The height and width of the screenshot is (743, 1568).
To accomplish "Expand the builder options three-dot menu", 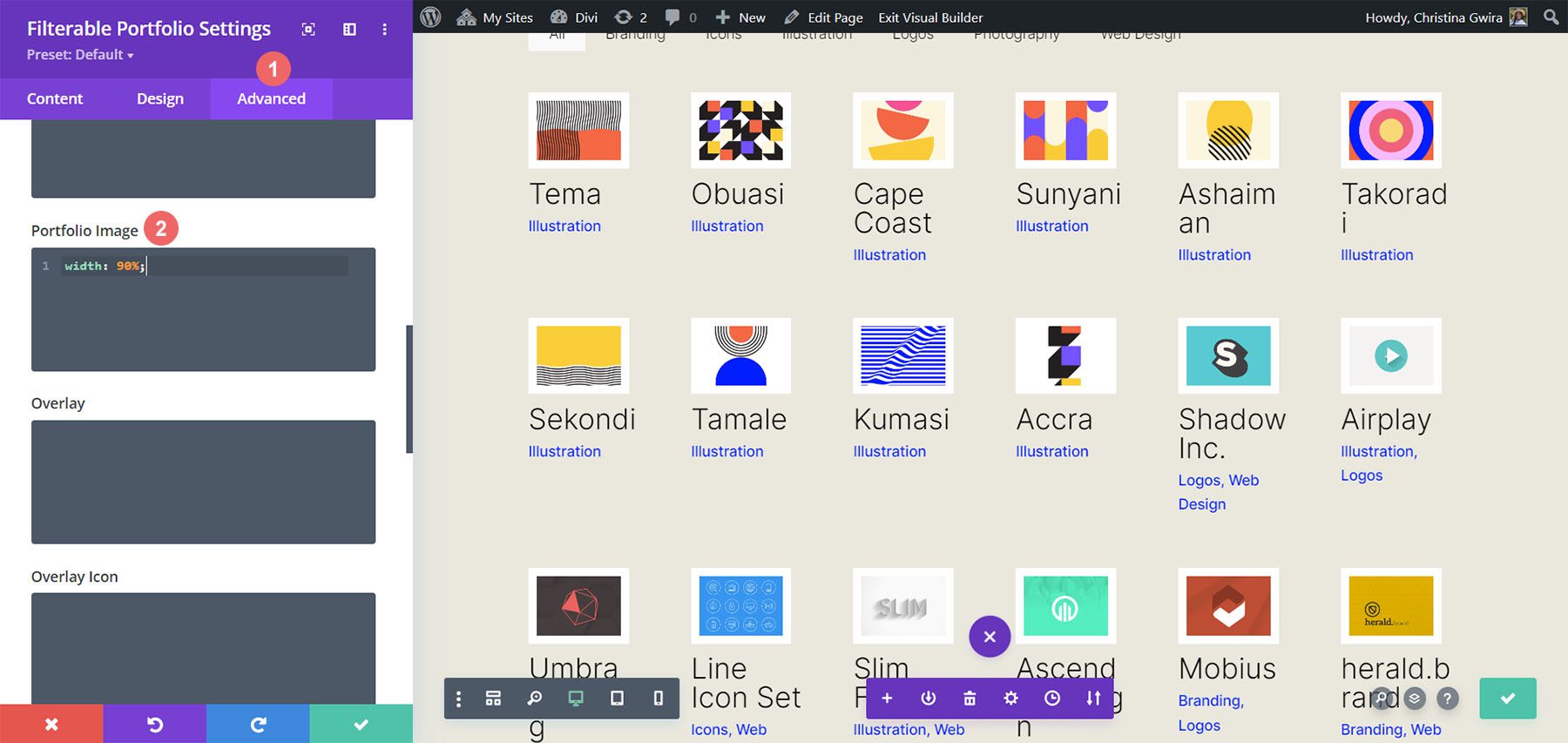I will pos(459,699).
